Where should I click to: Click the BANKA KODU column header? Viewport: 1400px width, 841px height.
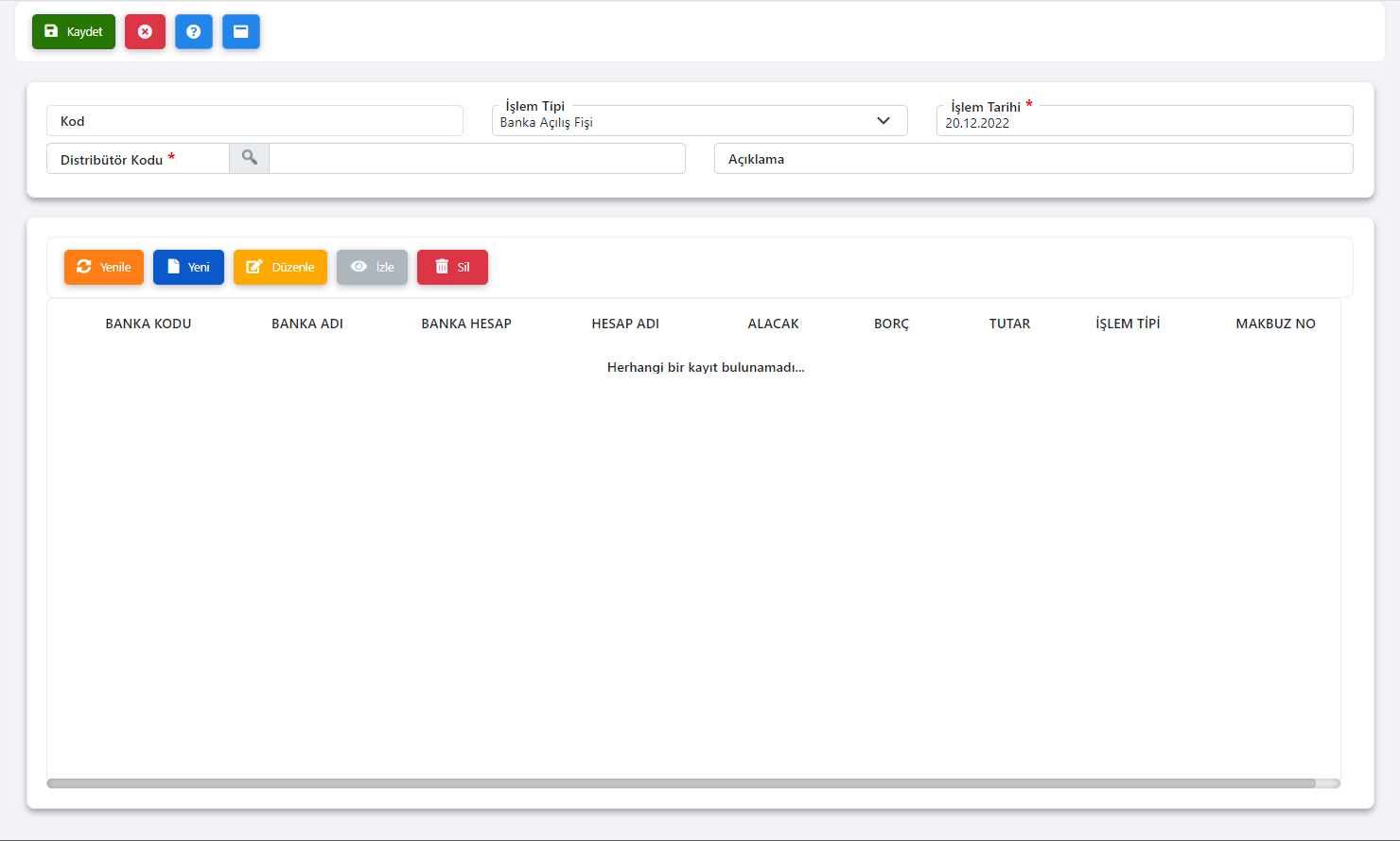point(149,324)
